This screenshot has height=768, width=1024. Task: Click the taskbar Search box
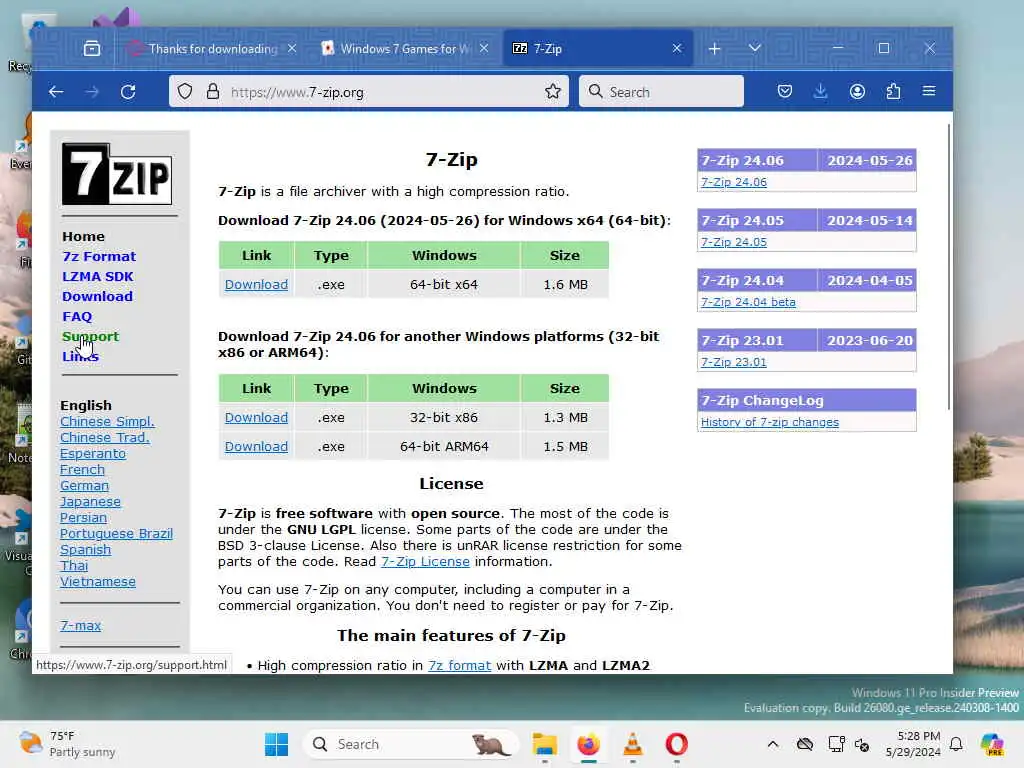[x=411, y=744]
